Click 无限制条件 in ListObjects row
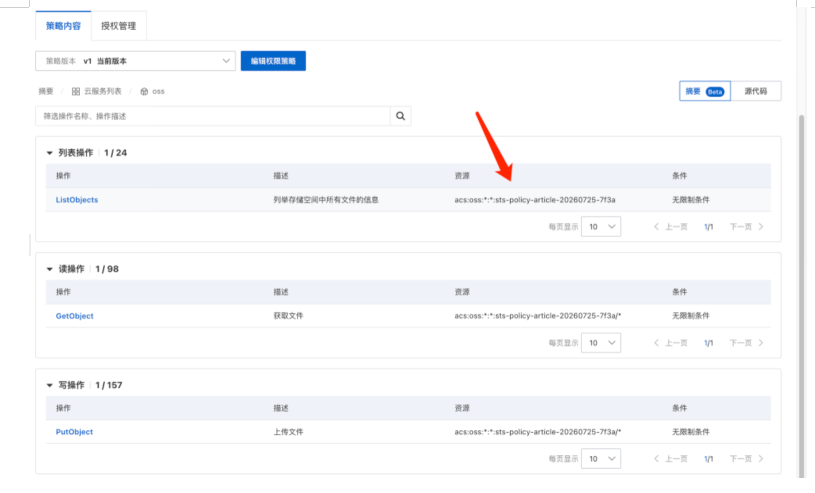 pyautogui.click(x=691, y=200)
